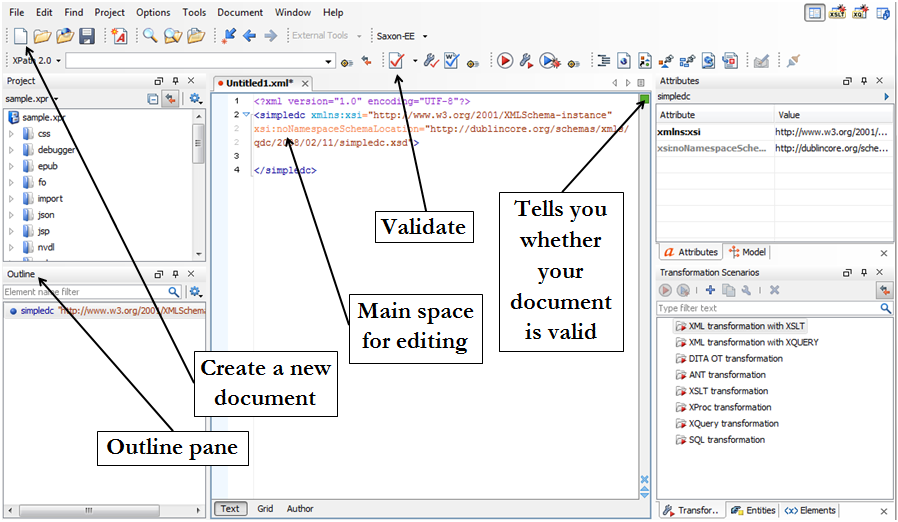Click the Show Definition plug icon in toolbar
Image resolution: width=898 pixels, height=522 pixels.
click(793, 60)
